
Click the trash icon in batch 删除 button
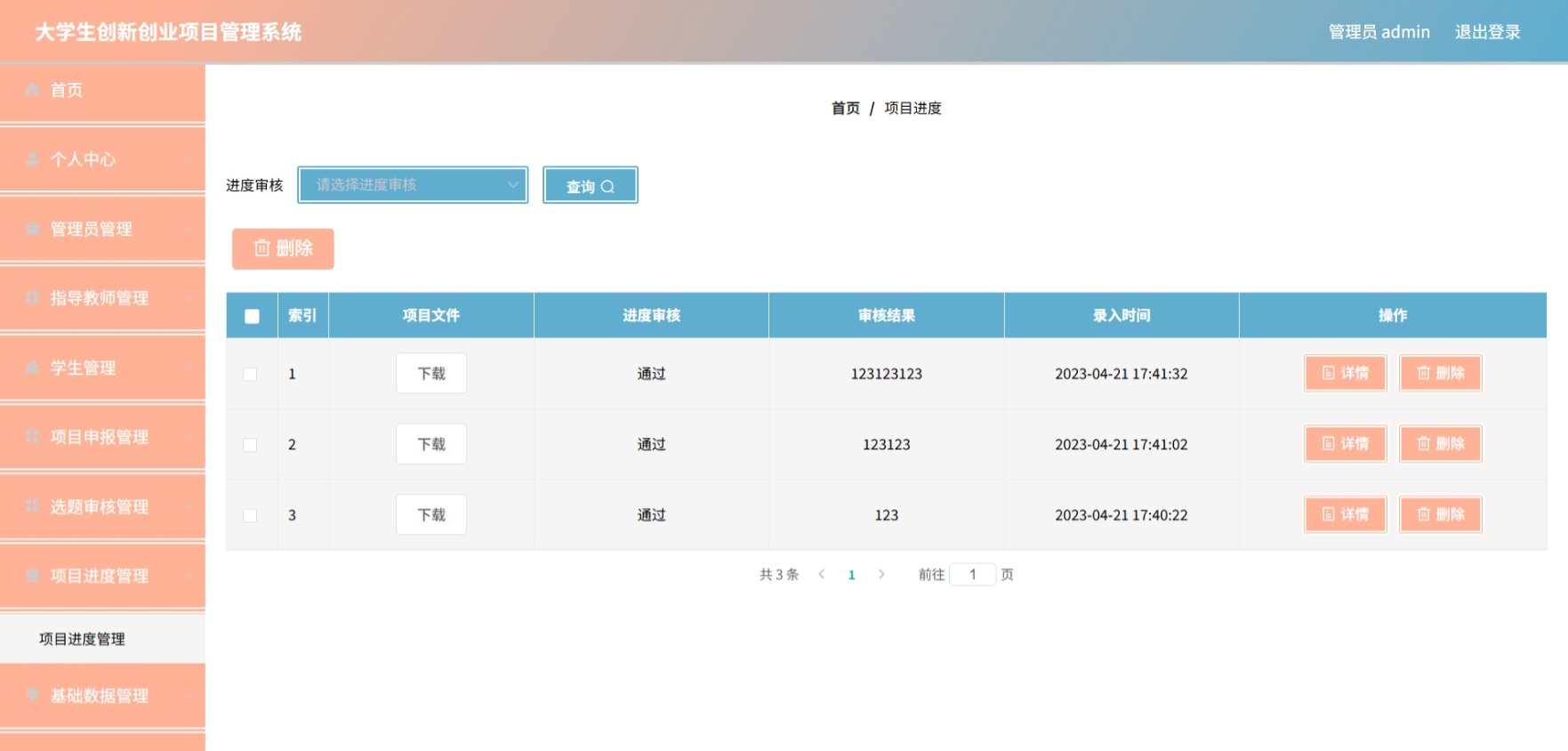click(262, 248)
